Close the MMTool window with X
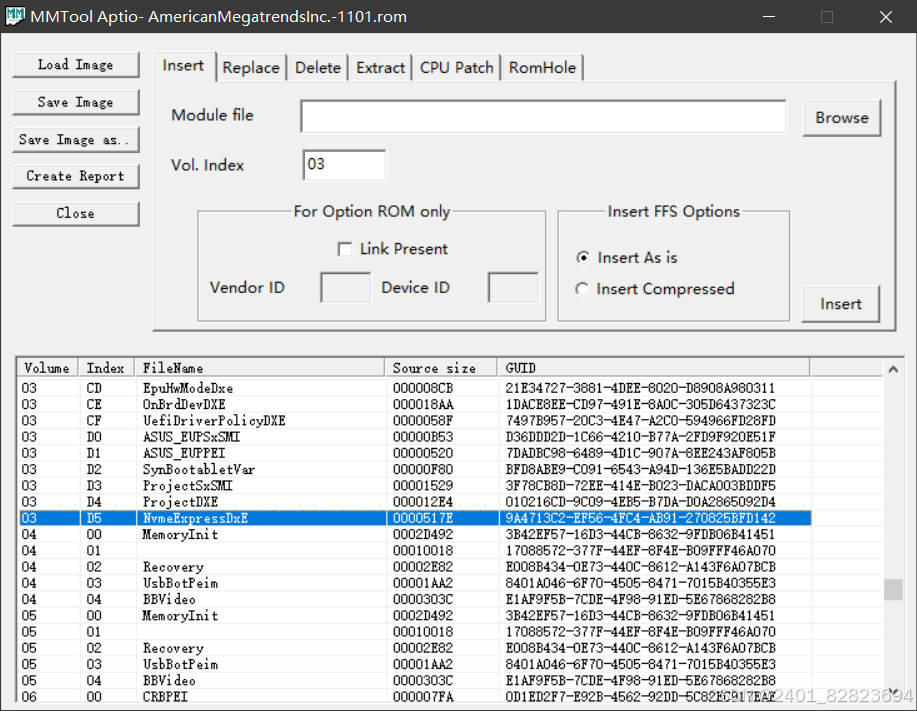The image size is (917, 711). [885, 16]
